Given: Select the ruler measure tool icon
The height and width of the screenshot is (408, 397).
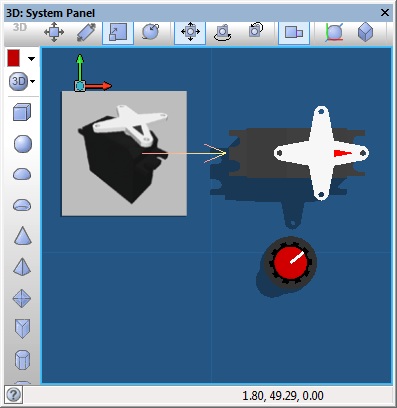Looking at the screenshot, I should pos(86,32).
